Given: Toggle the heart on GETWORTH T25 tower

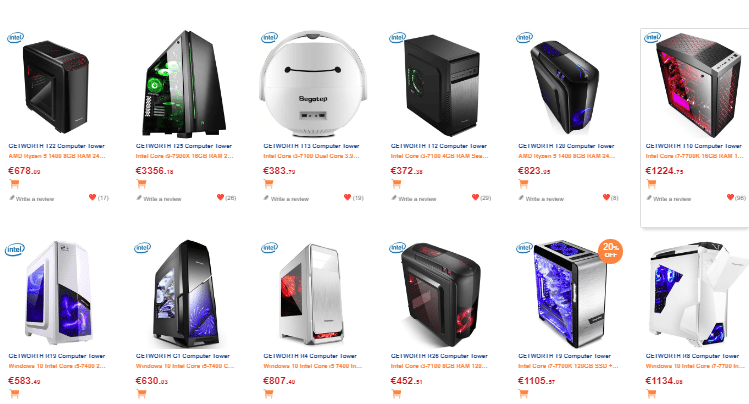Looking at the screenshot, I should pos(220,197).
